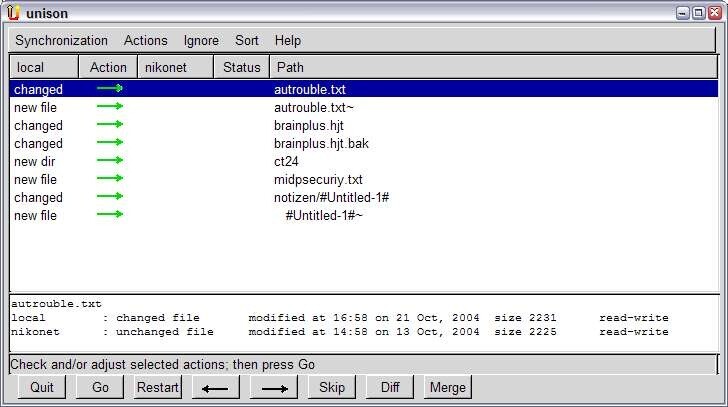Minimize the unison window
Screen dimensions: 728x407
[x=682, y=13]
